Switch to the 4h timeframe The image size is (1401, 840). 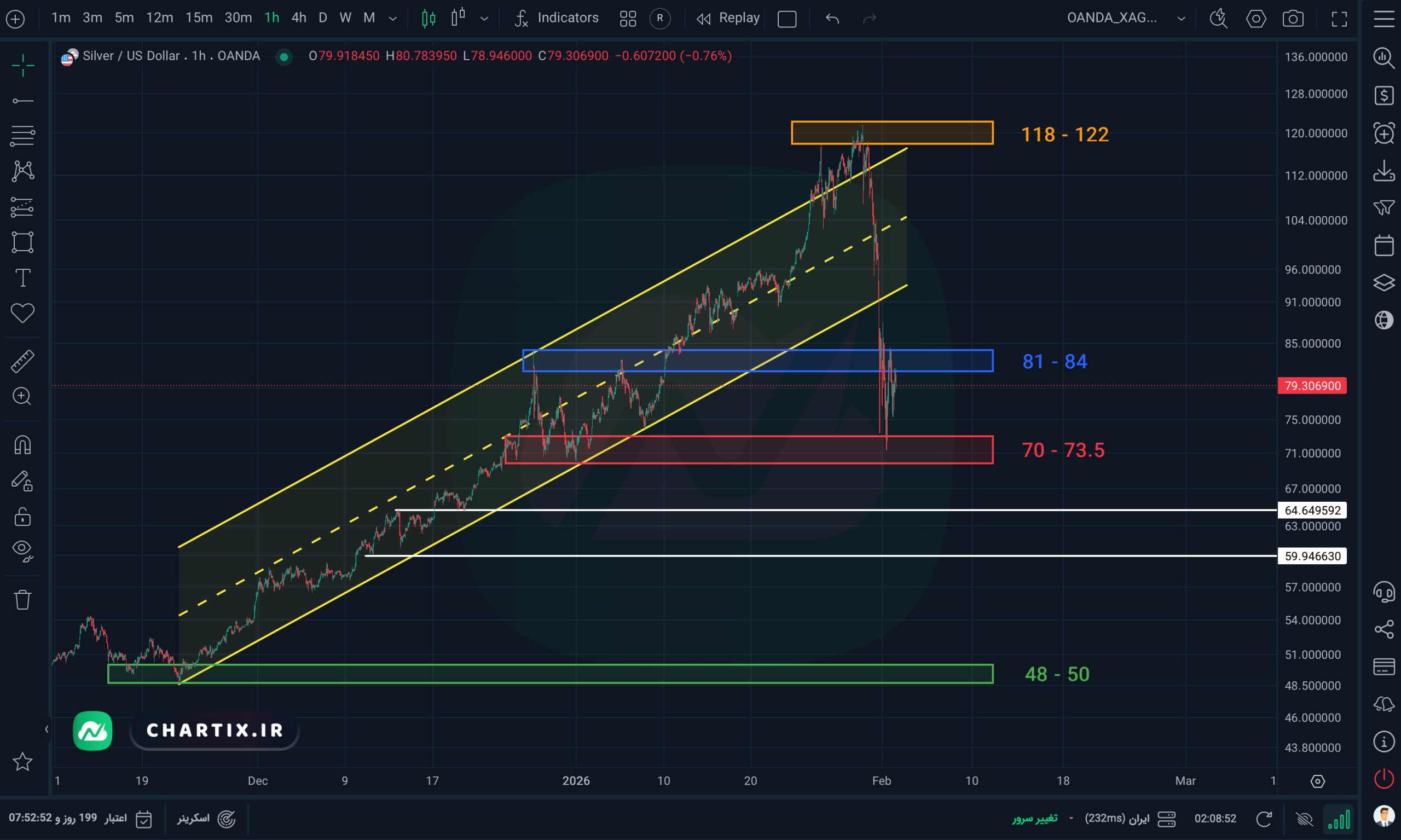click(298, 18)
